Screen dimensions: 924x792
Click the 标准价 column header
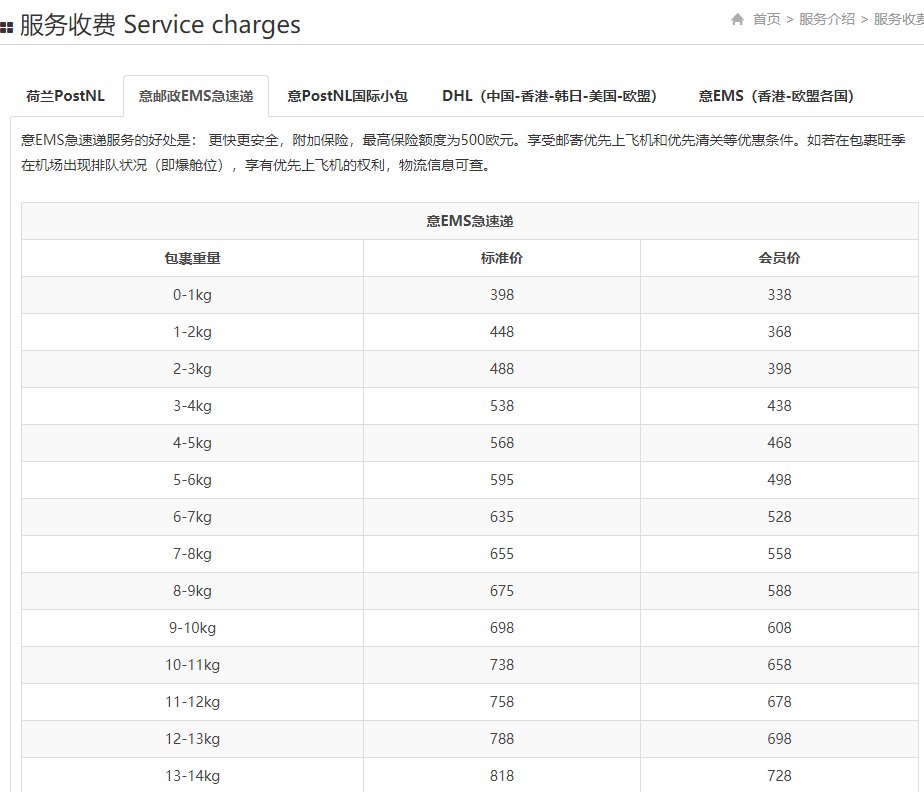(501, 258)
